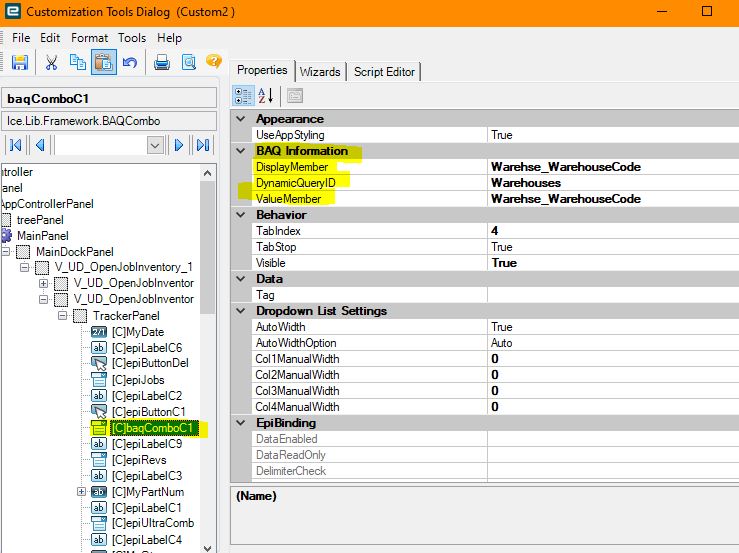
Task: Click the [C]baqComboC1 combo icon
Action: point(99,428)
